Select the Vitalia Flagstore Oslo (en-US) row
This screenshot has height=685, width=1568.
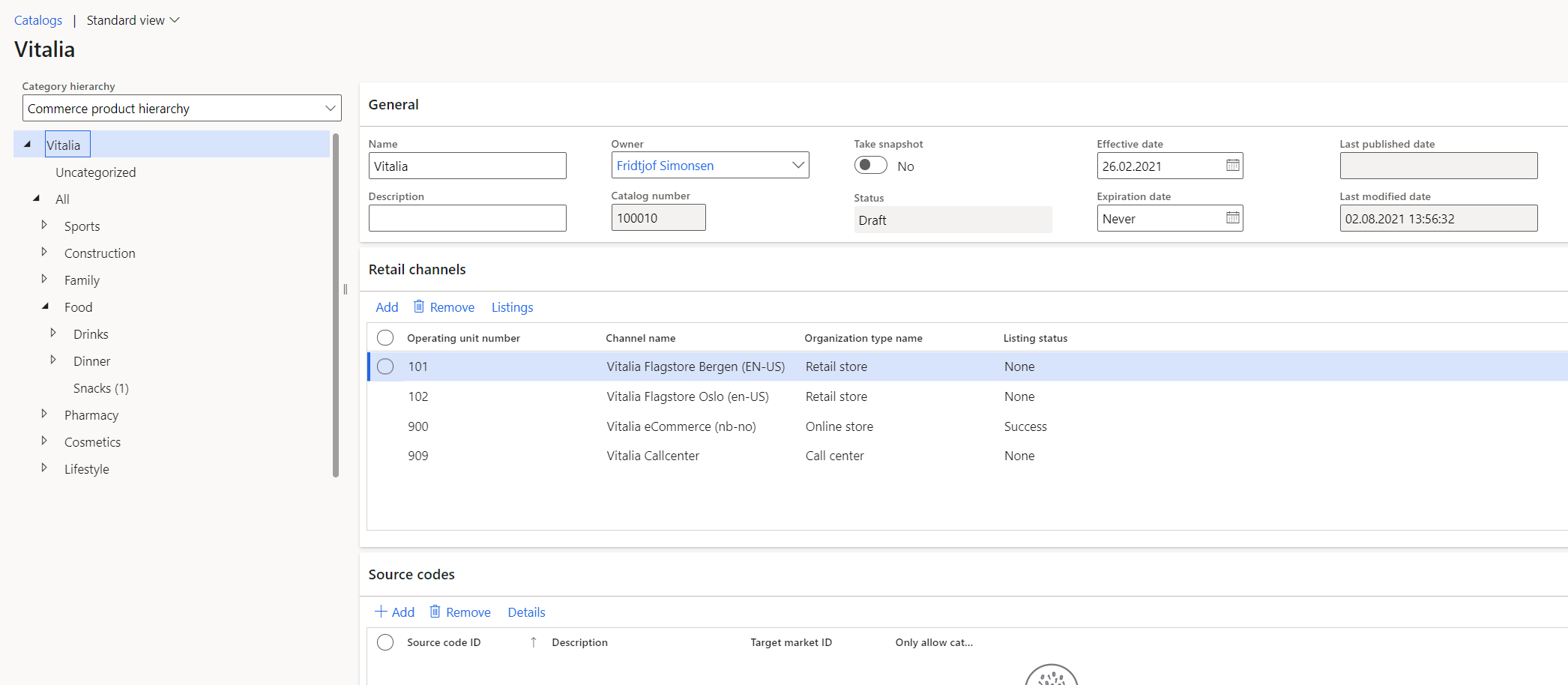[968, 396]
